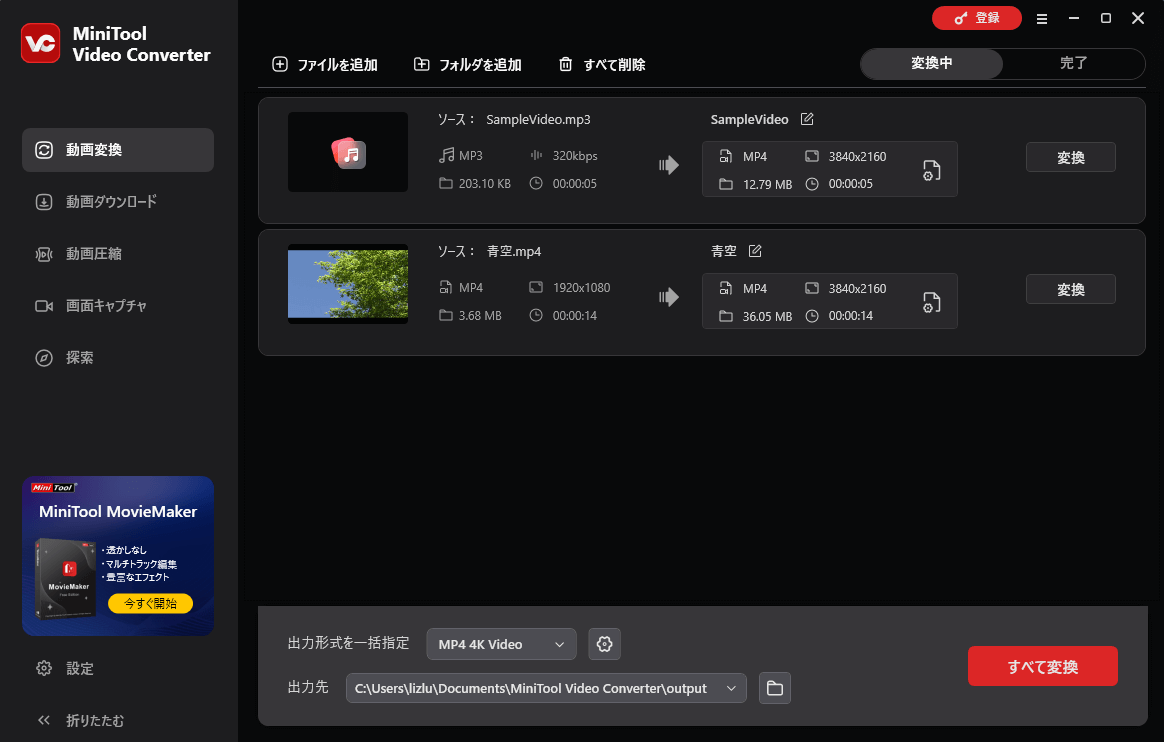
Task: Open the MP4 4K Video format dropdown
Action: (x=501, y=644)
